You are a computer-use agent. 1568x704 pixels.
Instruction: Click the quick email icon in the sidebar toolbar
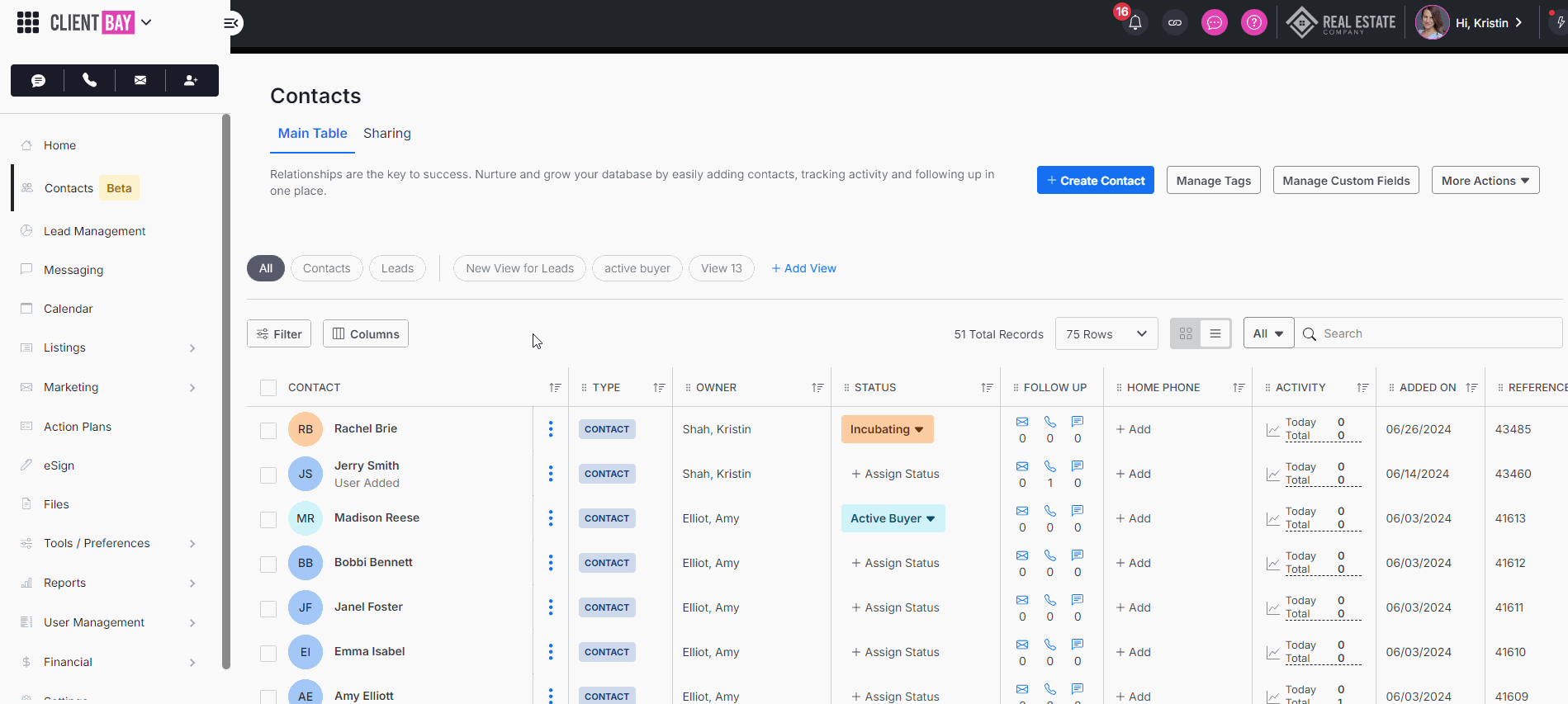140,80
